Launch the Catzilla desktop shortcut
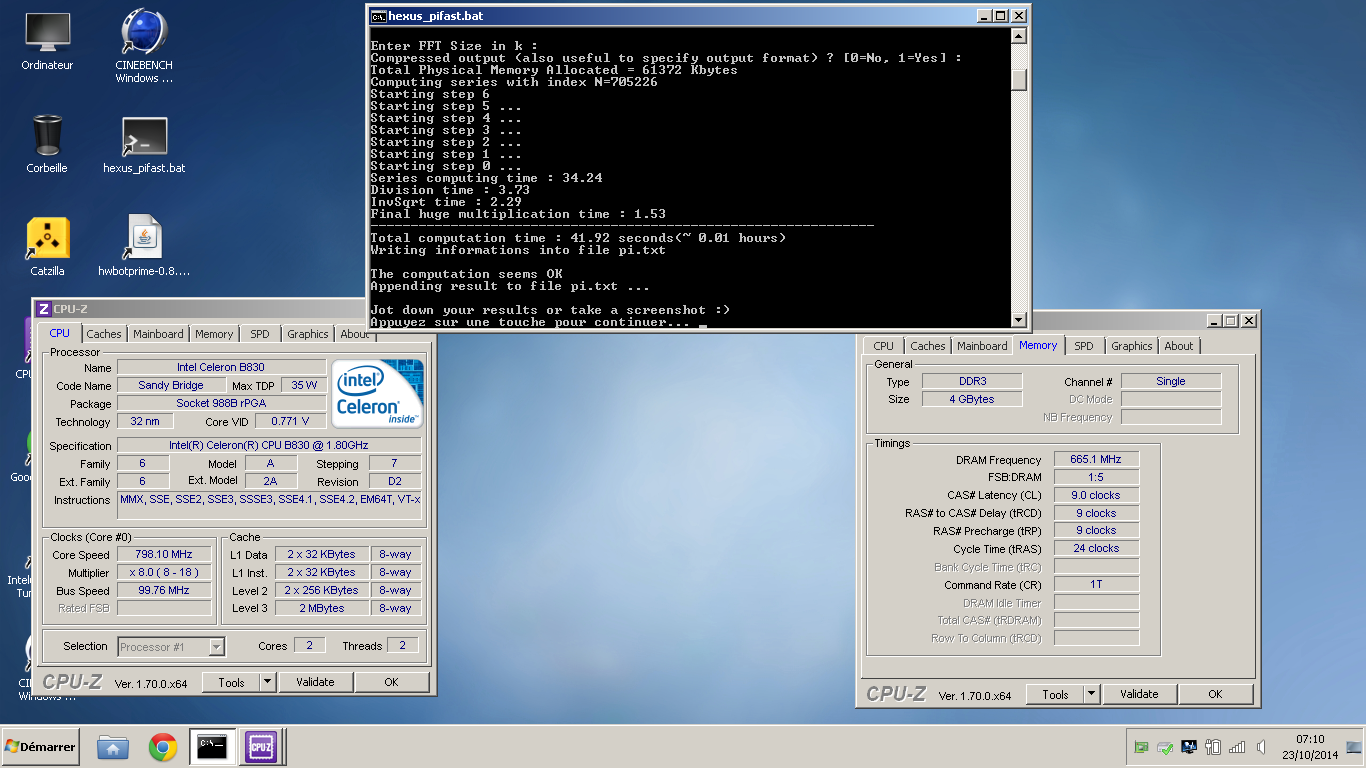Image resolution: width=1366 pixels, height=768 pixels. coord(47,247)
